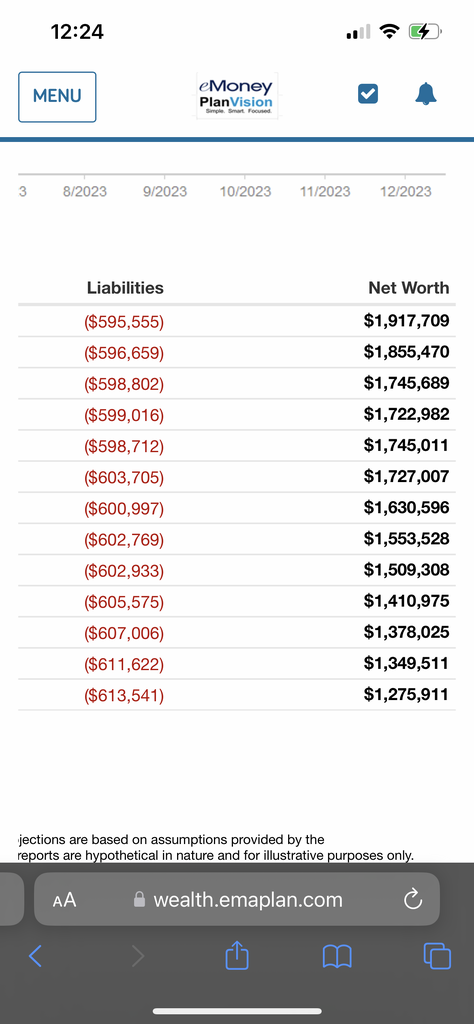Open the AA reader options
Screen dimensions: 474x1024
(x=64, y=901)
